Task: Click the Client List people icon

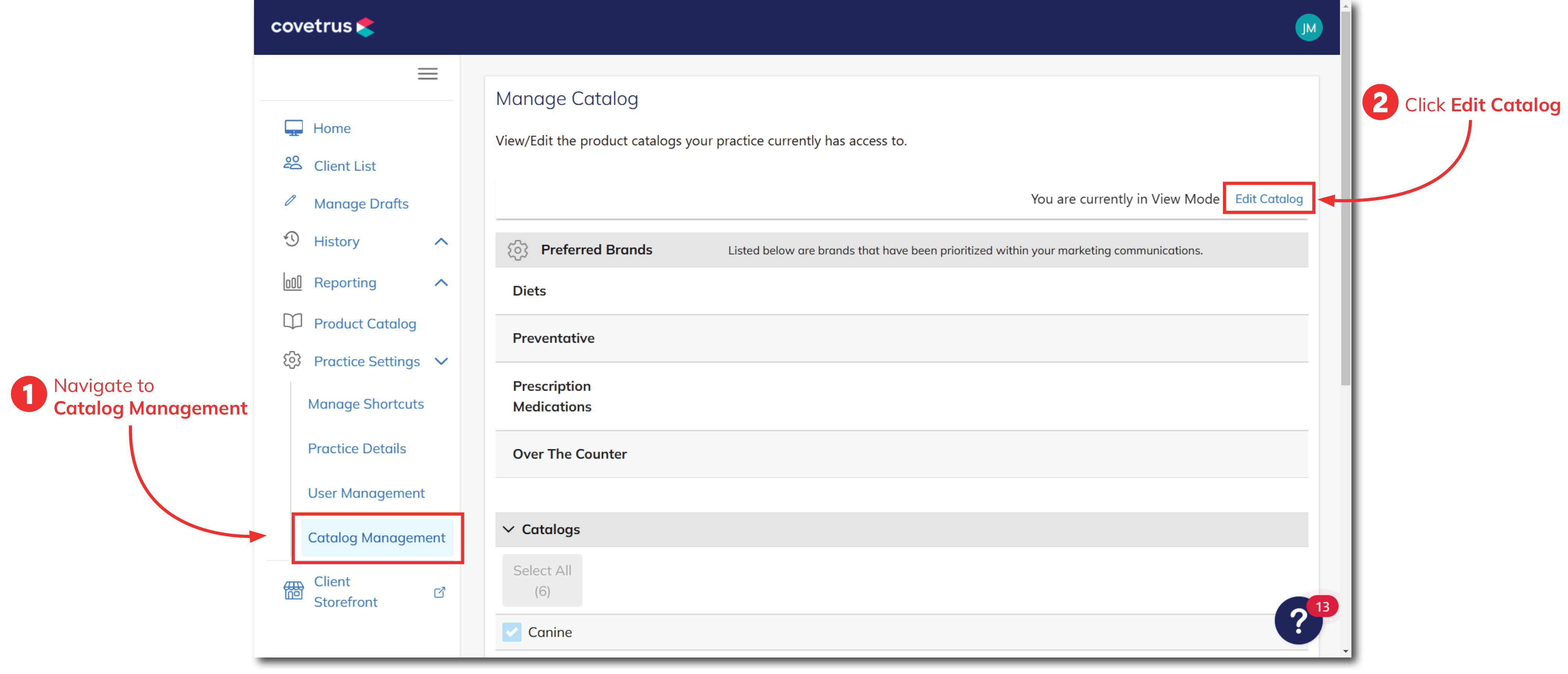Action: click(x=293, y=164)
